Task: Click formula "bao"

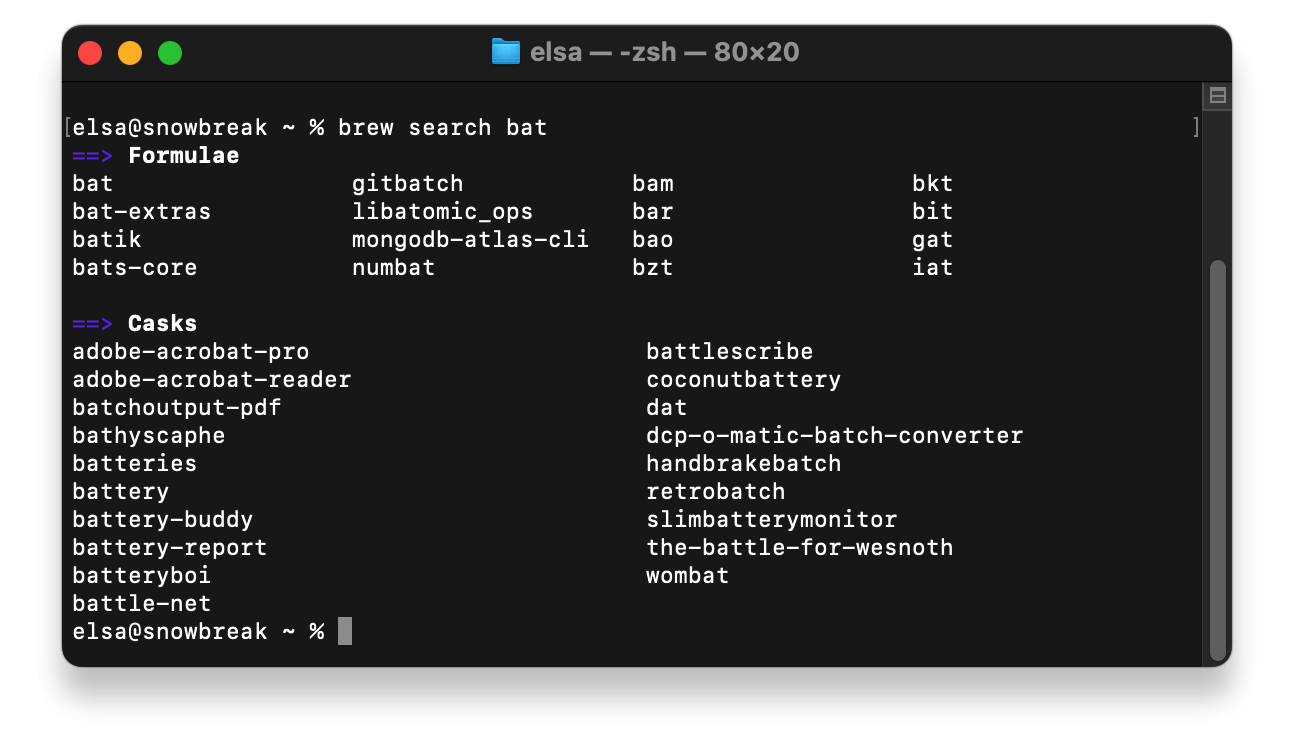Action: pos(653,240)
